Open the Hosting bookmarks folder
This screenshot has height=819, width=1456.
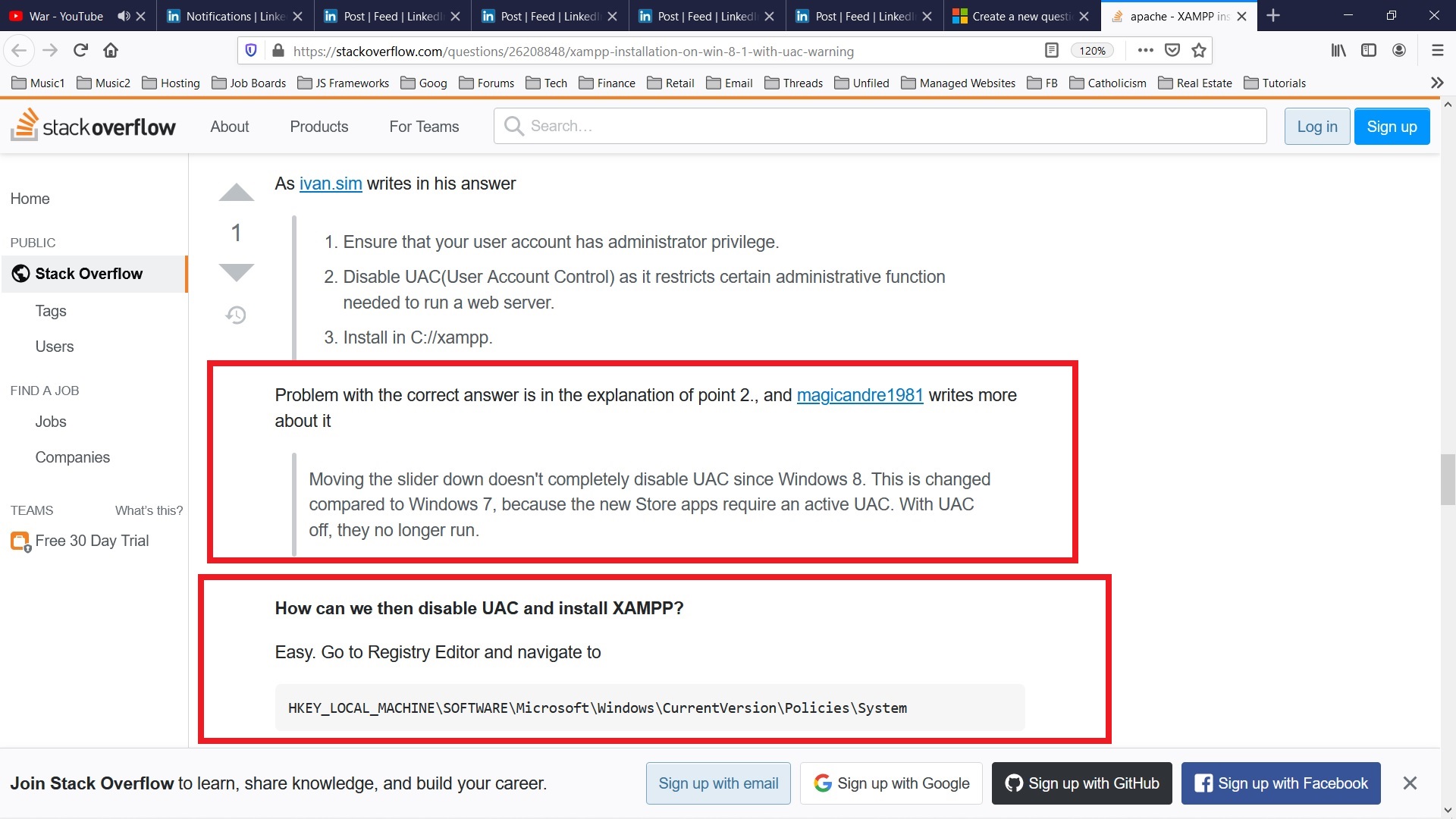tap(171, 83)
